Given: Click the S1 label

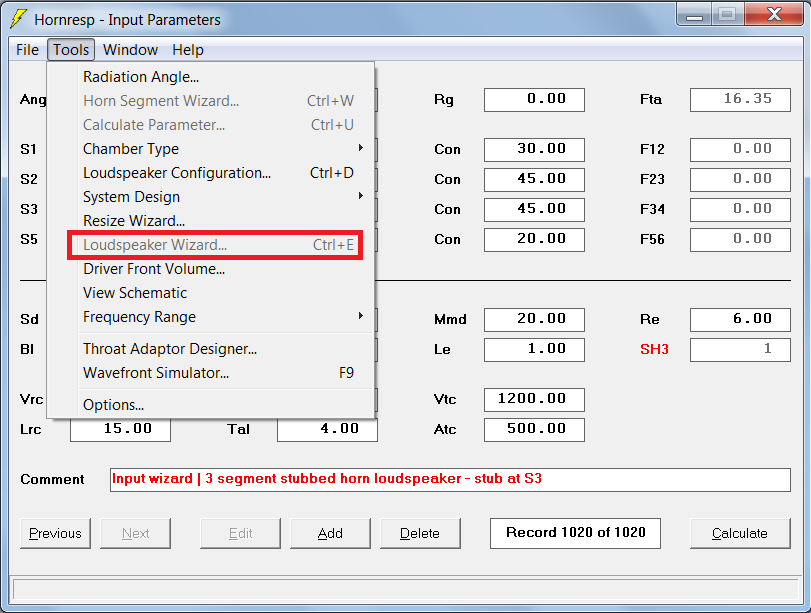Looking at the screenshot, I should (x=28, y=149).
